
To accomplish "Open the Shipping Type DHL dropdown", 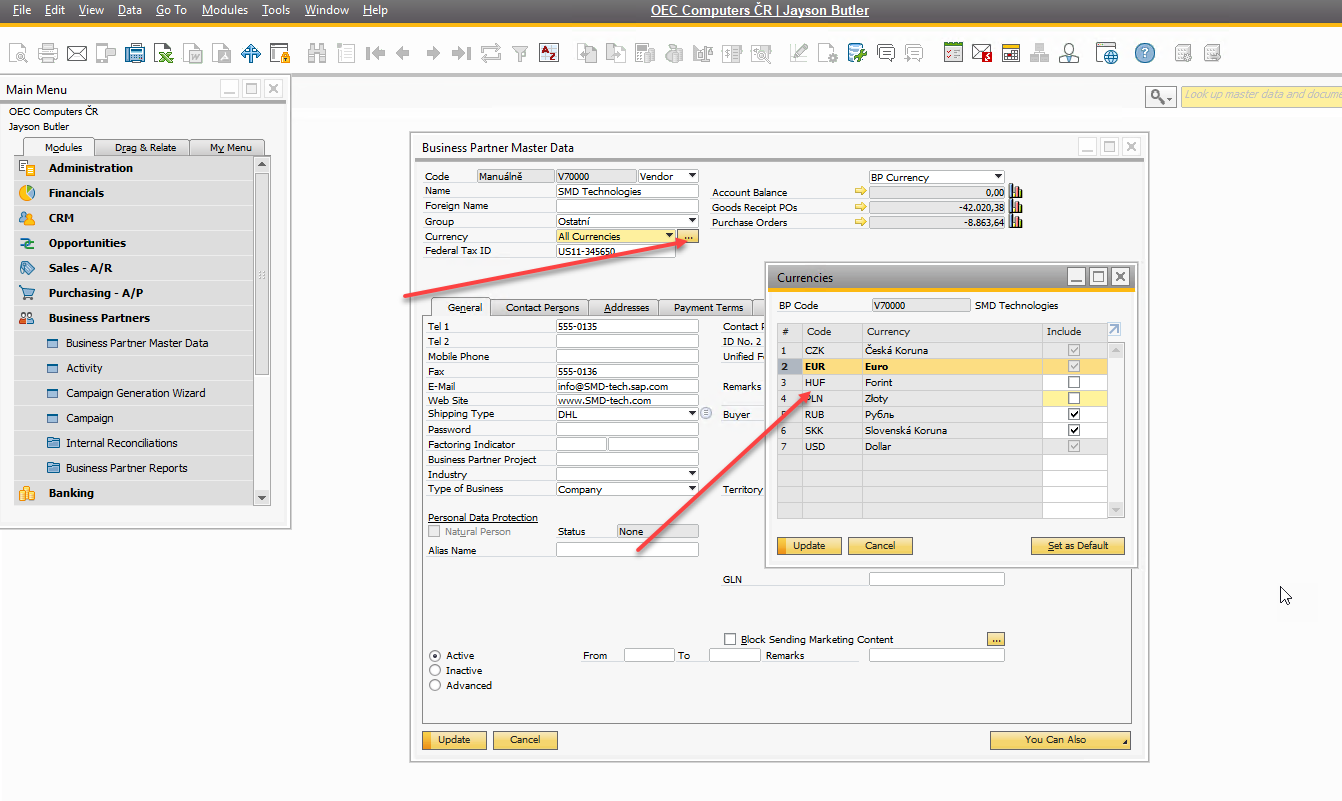I will (x=692, y=413).
